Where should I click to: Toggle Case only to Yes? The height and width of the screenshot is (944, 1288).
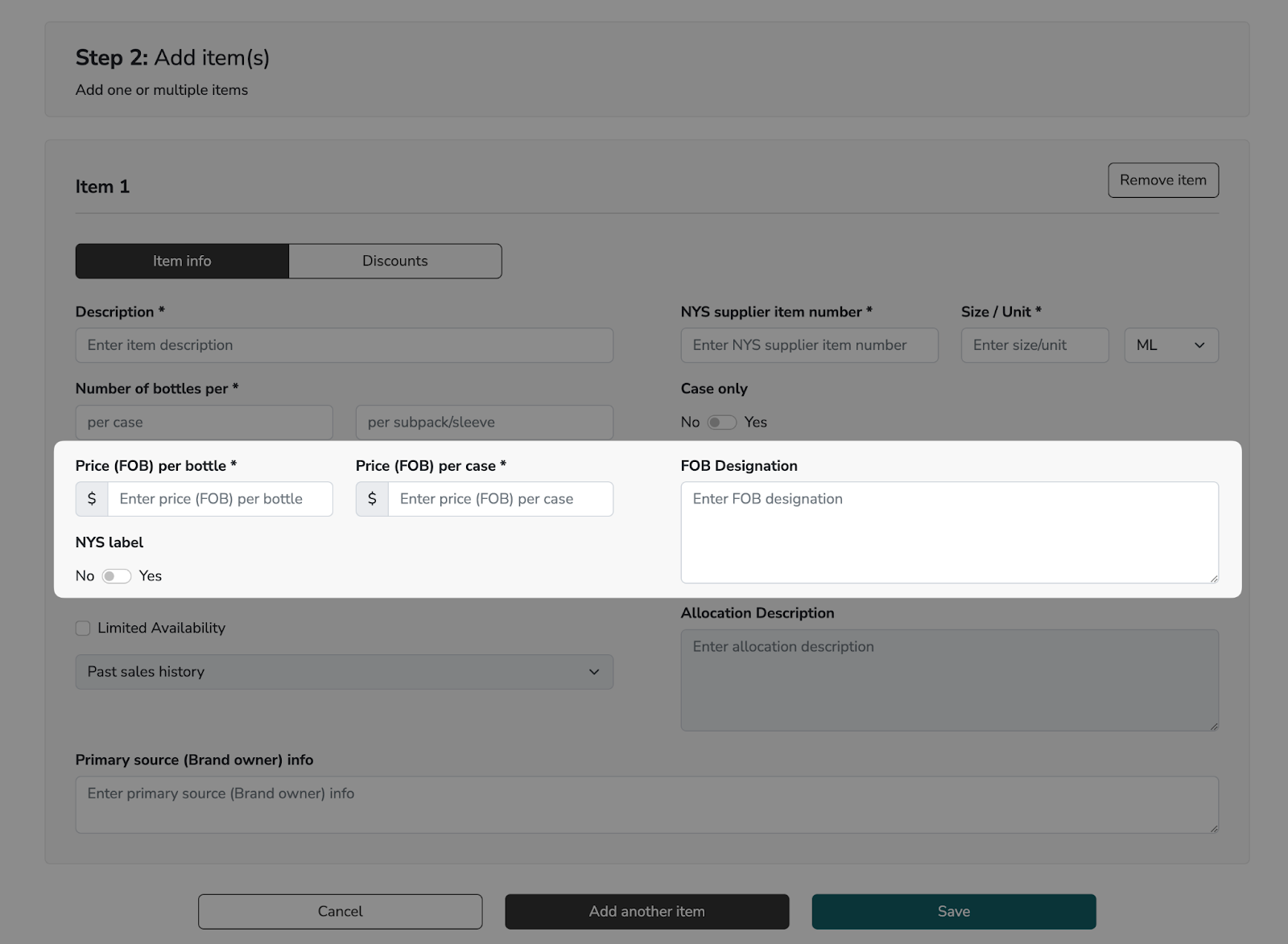pyautogui.click(x=722, y=422)
